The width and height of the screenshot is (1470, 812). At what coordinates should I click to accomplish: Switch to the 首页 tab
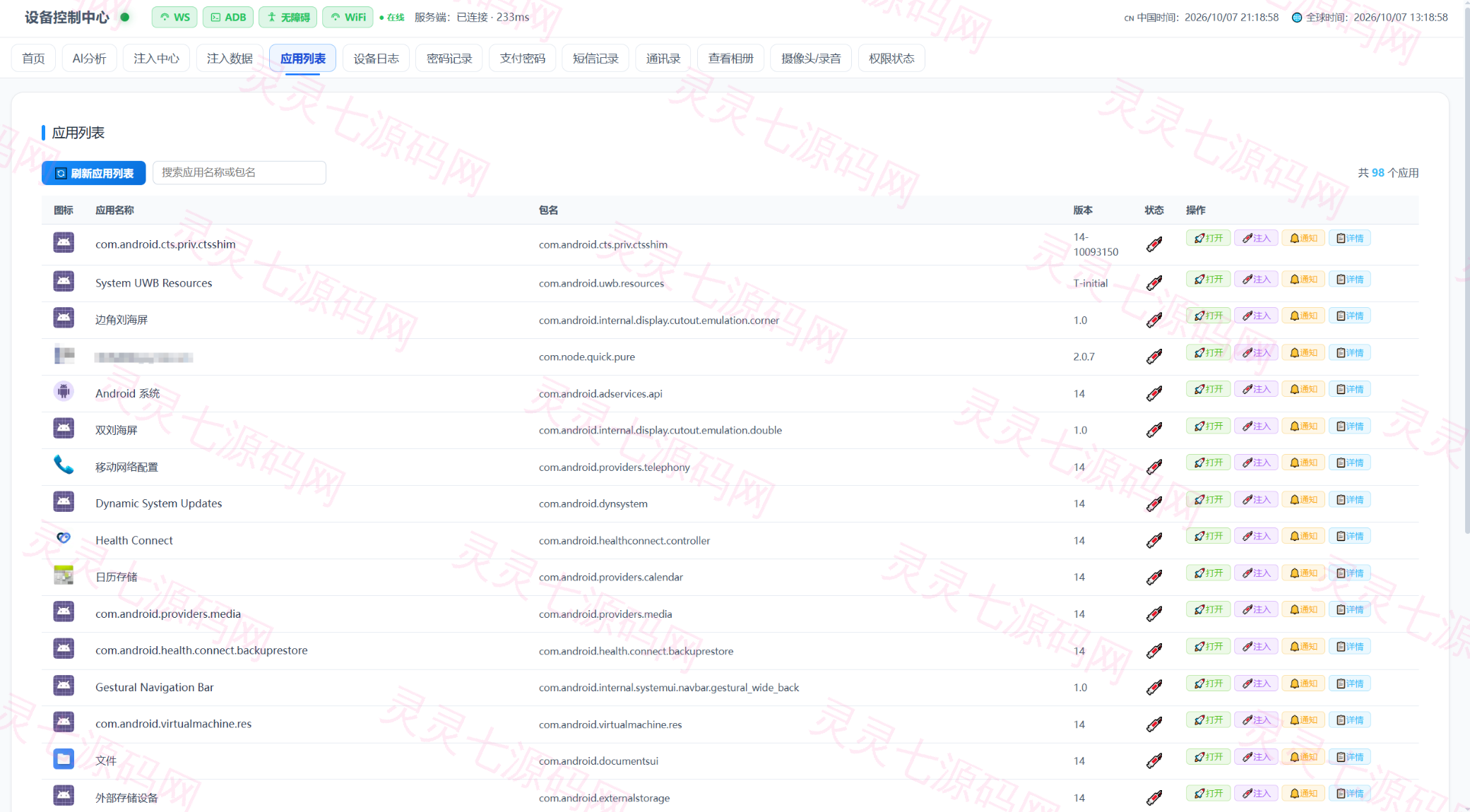pyautogui.click(x=33, y=59)
